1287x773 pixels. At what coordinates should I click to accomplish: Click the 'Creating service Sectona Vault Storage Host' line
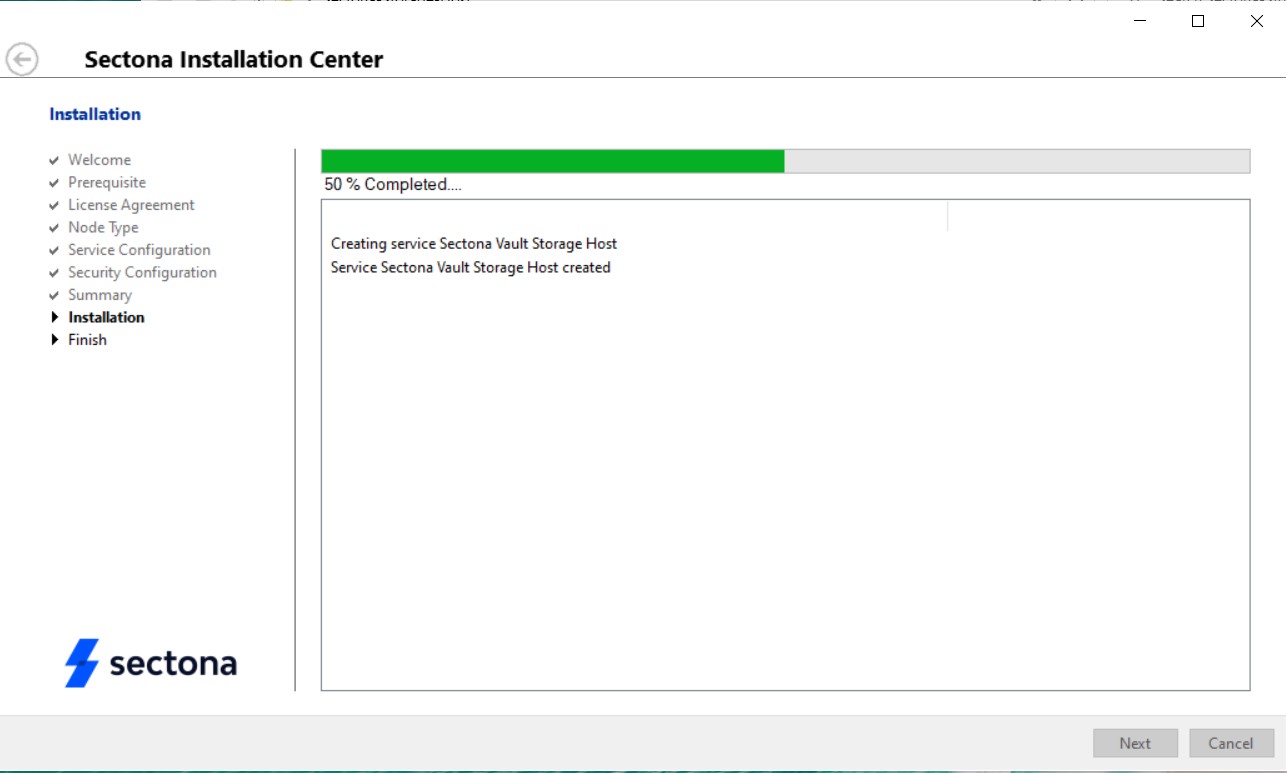point(473,244)
